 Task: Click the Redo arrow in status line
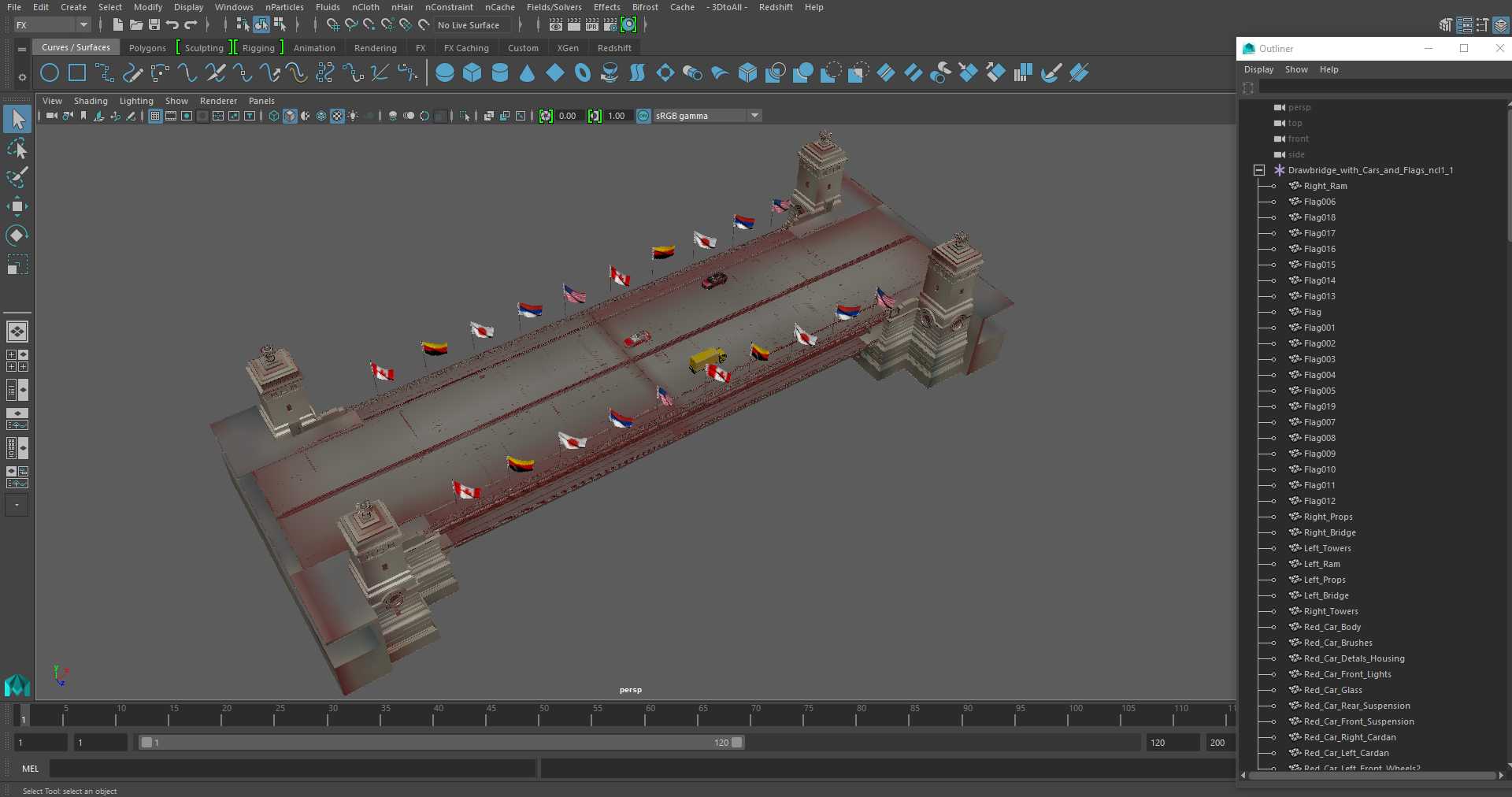coord(191,25)
